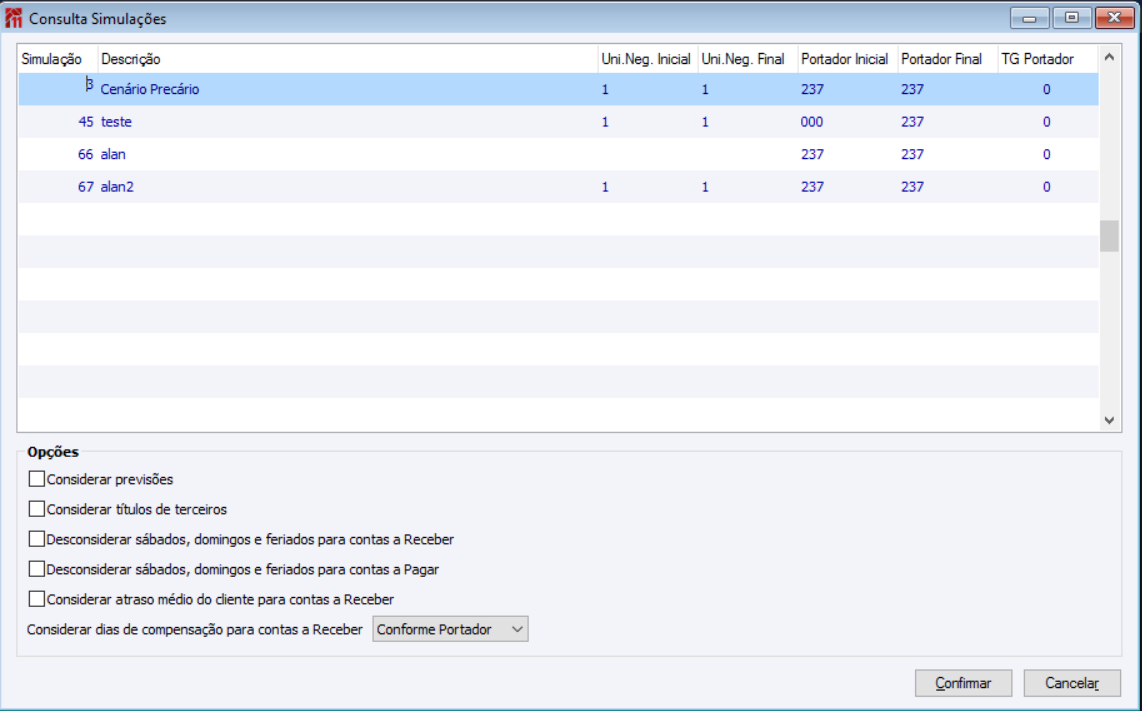Click the Portador Inicial column header
The height and width of the screenshot is (711, 1142).
click(847, 59)
